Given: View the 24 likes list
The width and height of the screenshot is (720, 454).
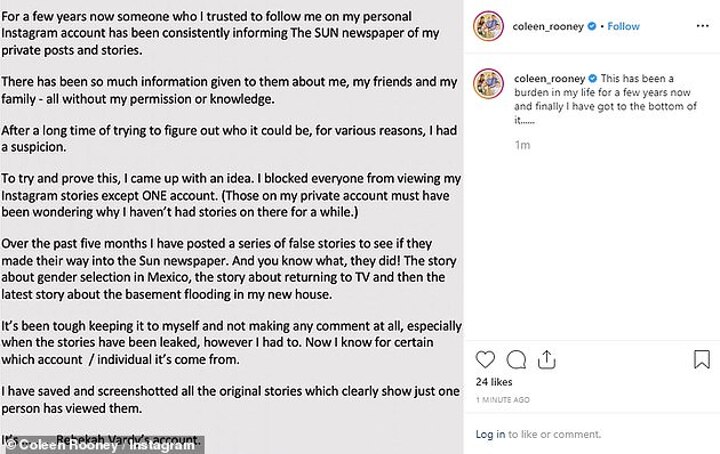Looking at the screenshot, I should (x=493, y=383).
